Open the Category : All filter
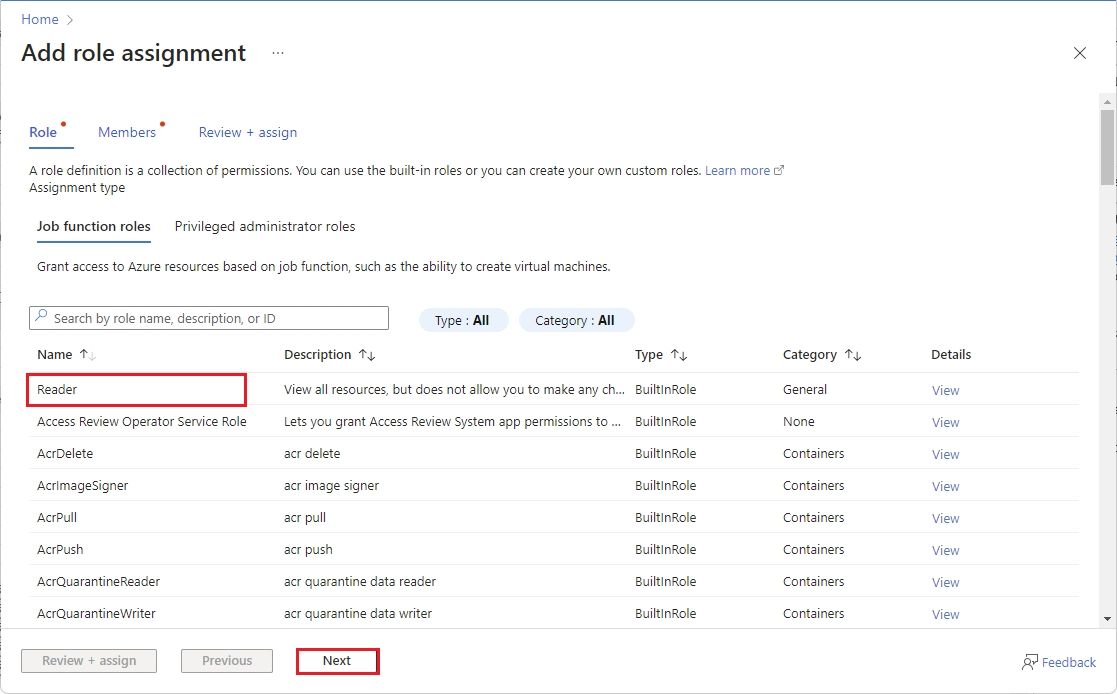Viewport: 1117px width, 694px height. pos(576,320)
